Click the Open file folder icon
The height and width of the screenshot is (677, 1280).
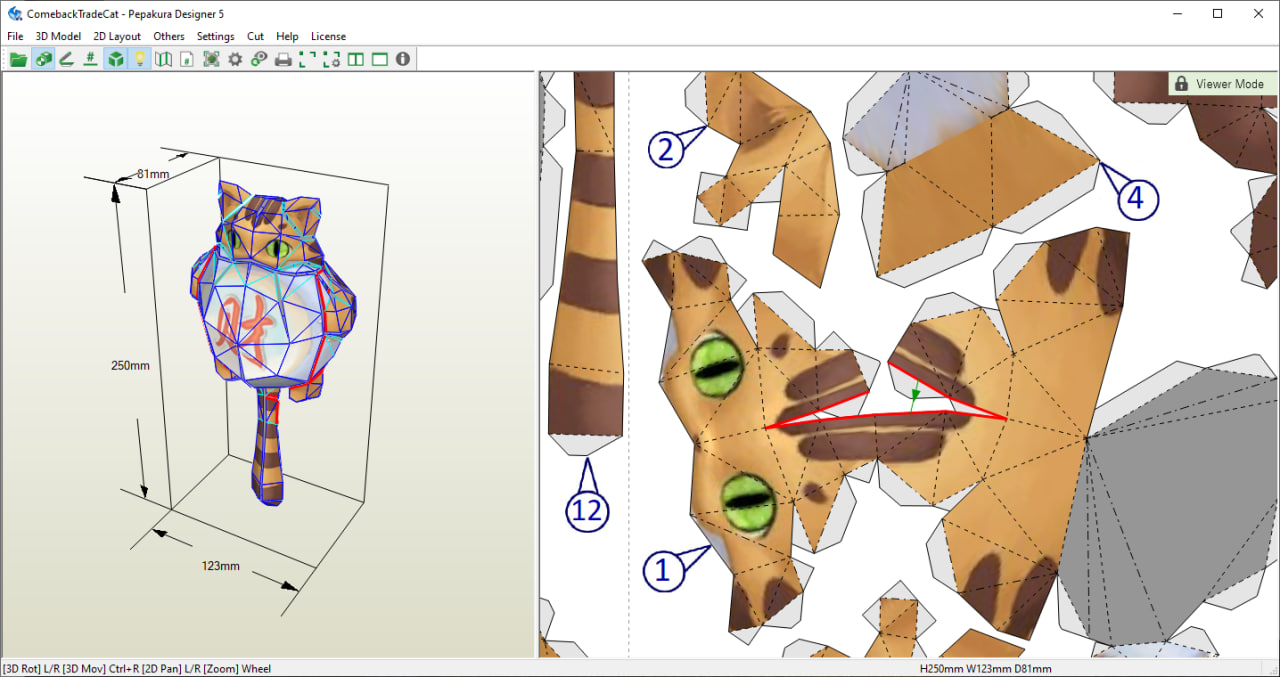pyautogui.click(x=18, y=59)
